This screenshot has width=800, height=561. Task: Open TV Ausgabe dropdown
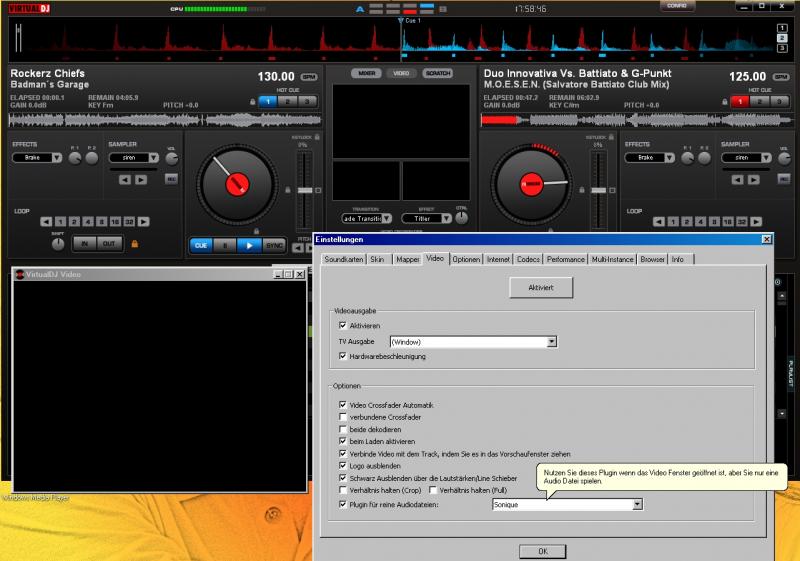click(552, 342)
